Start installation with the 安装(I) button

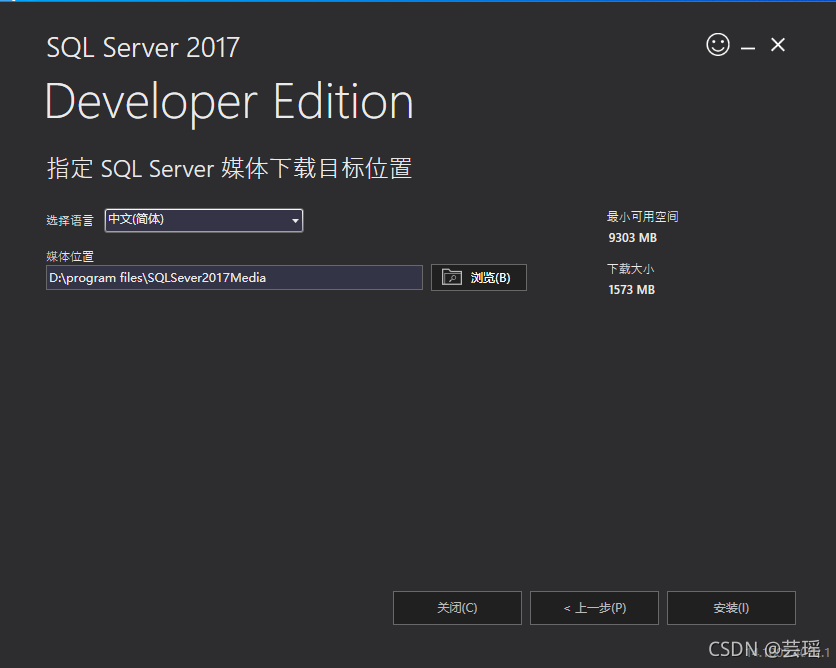click(x=731, y=608)
